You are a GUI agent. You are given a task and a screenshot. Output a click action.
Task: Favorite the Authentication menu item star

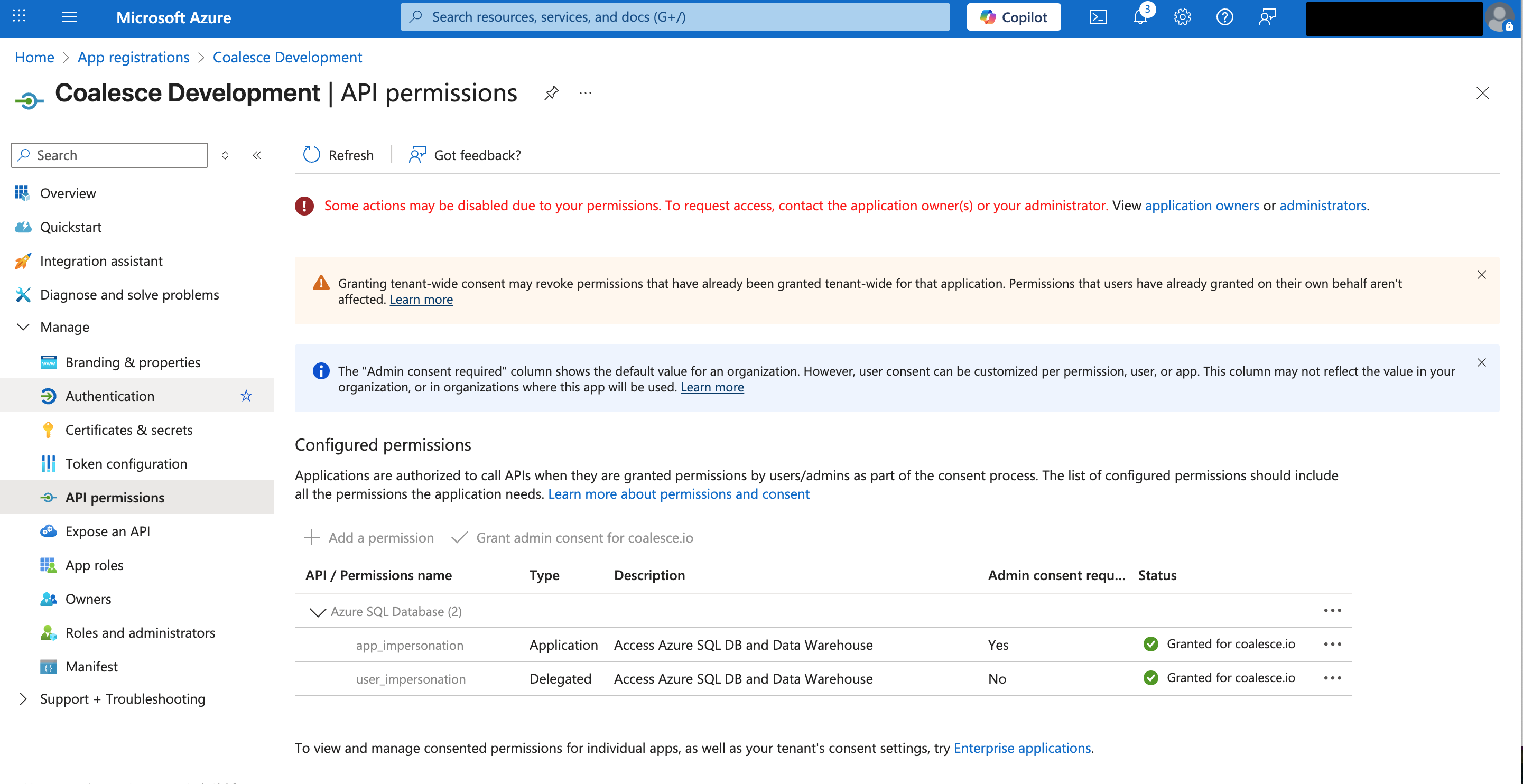246,396
